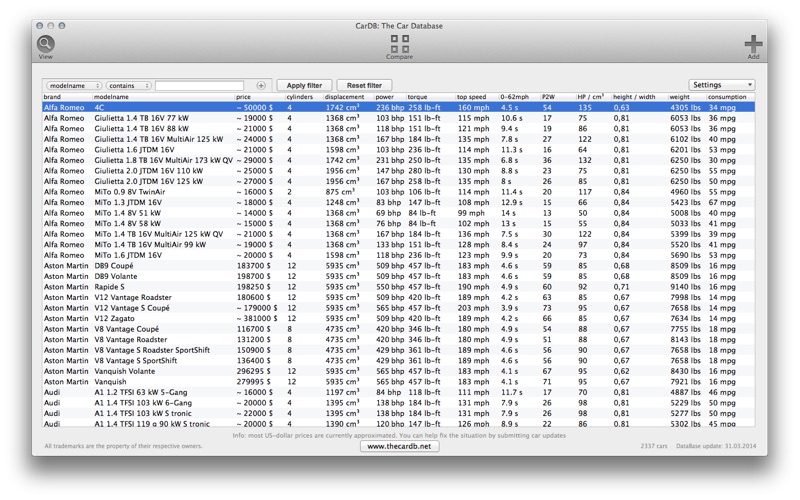Select Aston Martin V12 Zagato row
This screenshot has height=500, width=800.
click(398, 318)
